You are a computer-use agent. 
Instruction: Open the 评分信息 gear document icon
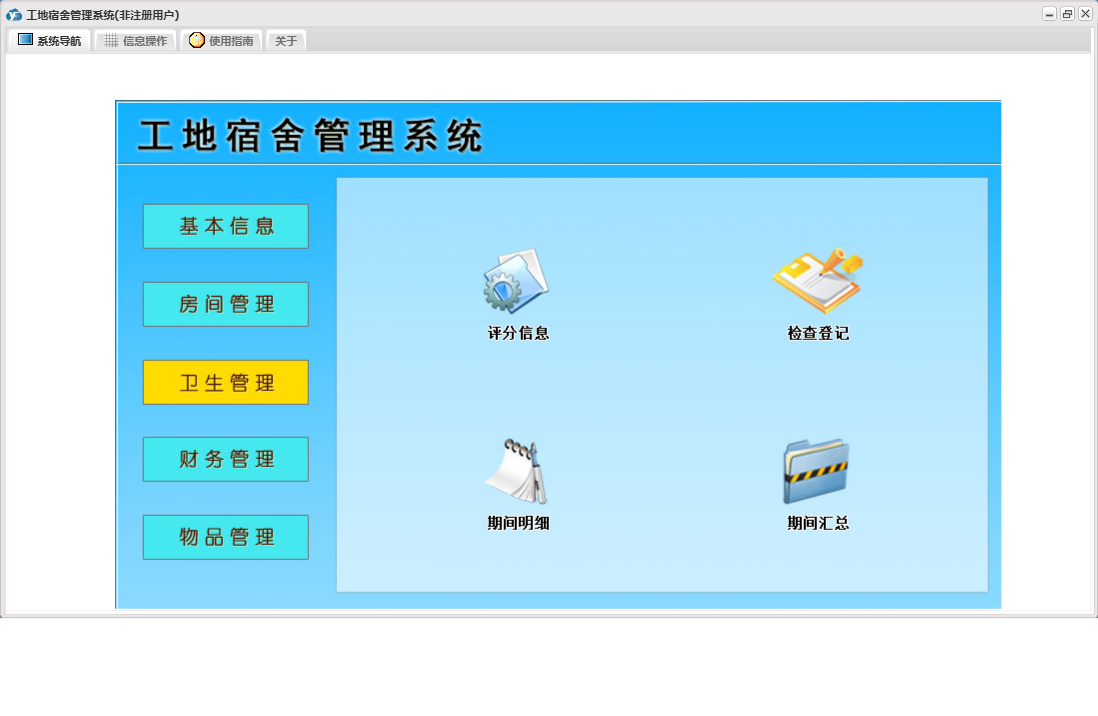point(517,280)
